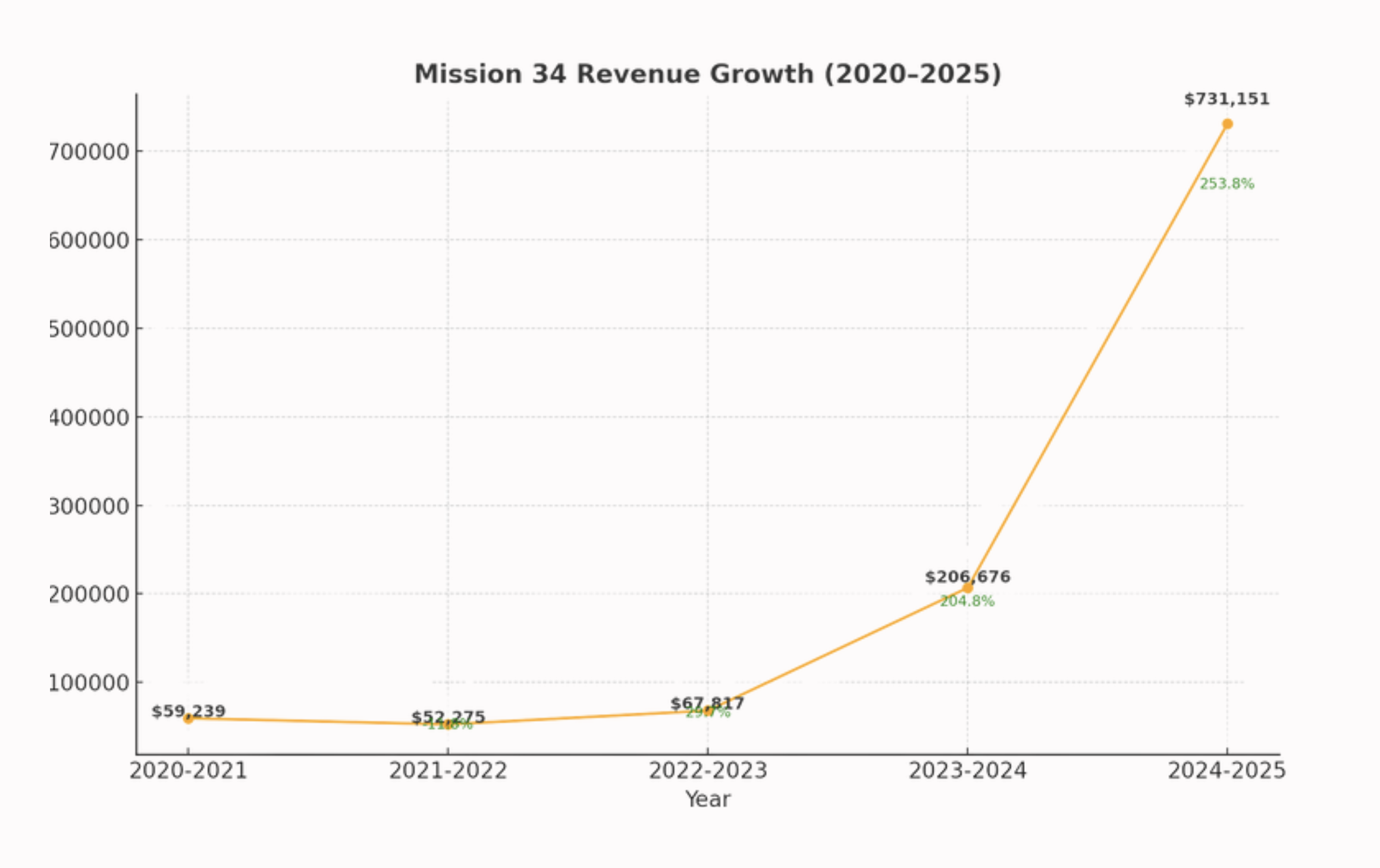Click the 2020-2021 x-axis label
Image resolution: width=1380 pixels, height=868 pixels.
(x=188, y=771)
